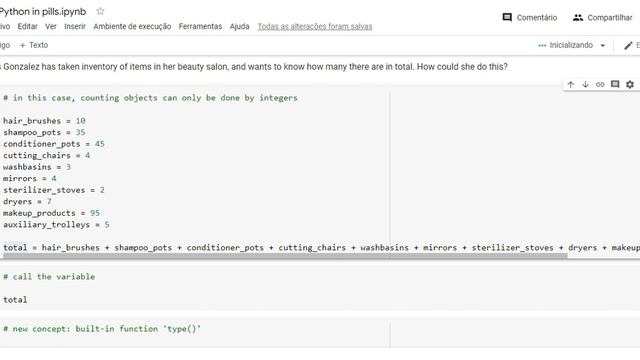Click the pencil editing icon

pos(628,45)
